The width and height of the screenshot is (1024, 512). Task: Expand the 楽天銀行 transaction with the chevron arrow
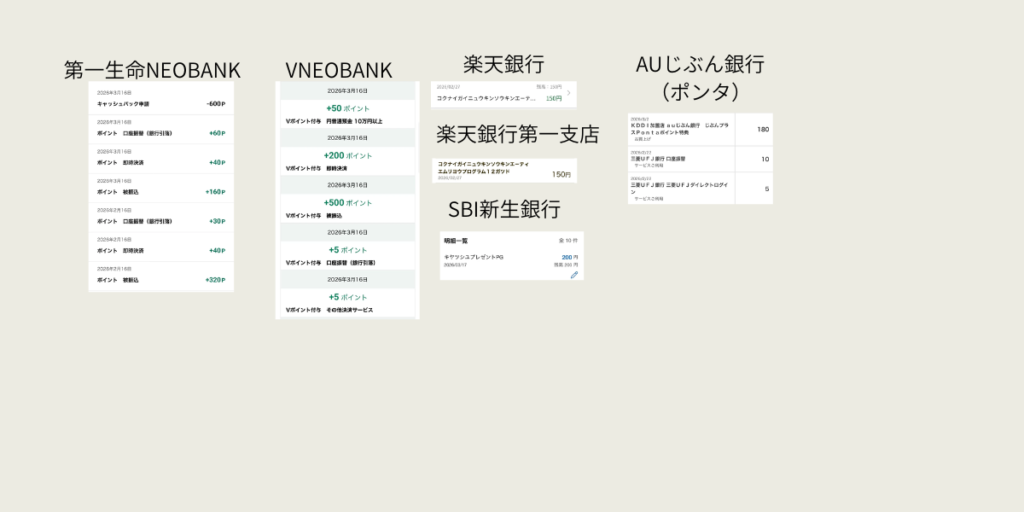point(569,94)
